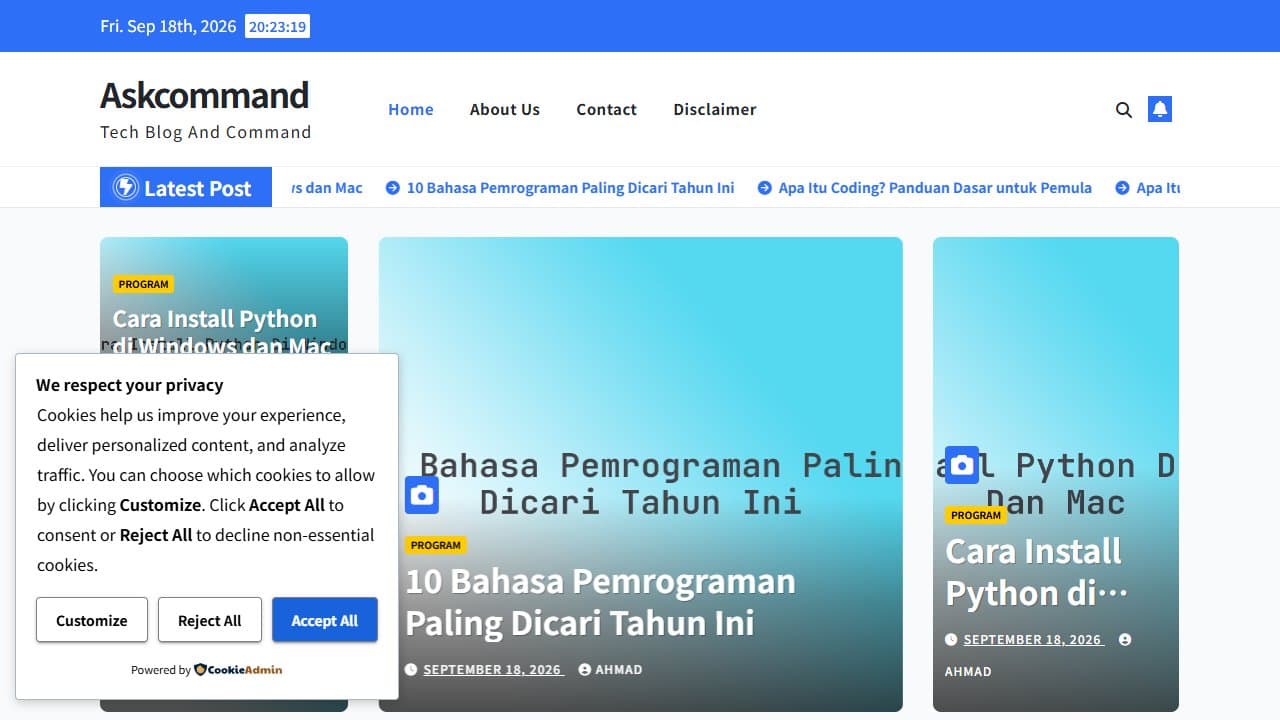Open the About Us page
Viewport: 1280px width, 720px height.
coord(505,109)
